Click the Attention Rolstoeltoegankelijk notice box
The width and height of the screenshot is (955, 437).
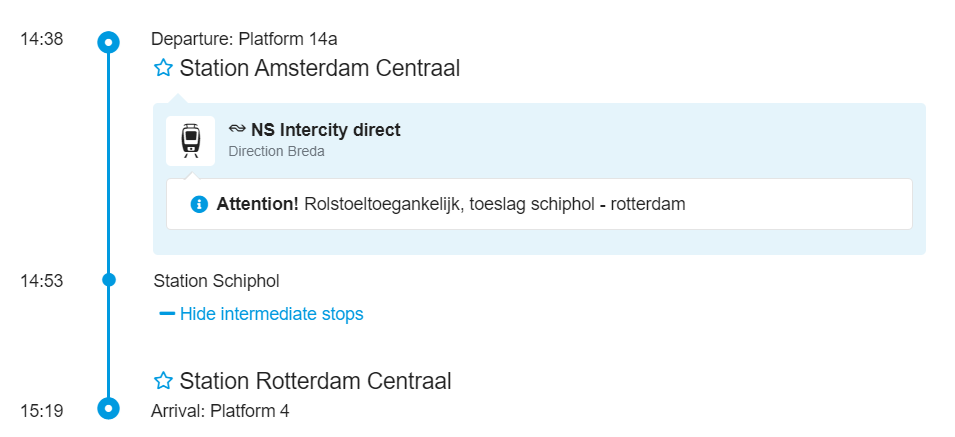539,204
